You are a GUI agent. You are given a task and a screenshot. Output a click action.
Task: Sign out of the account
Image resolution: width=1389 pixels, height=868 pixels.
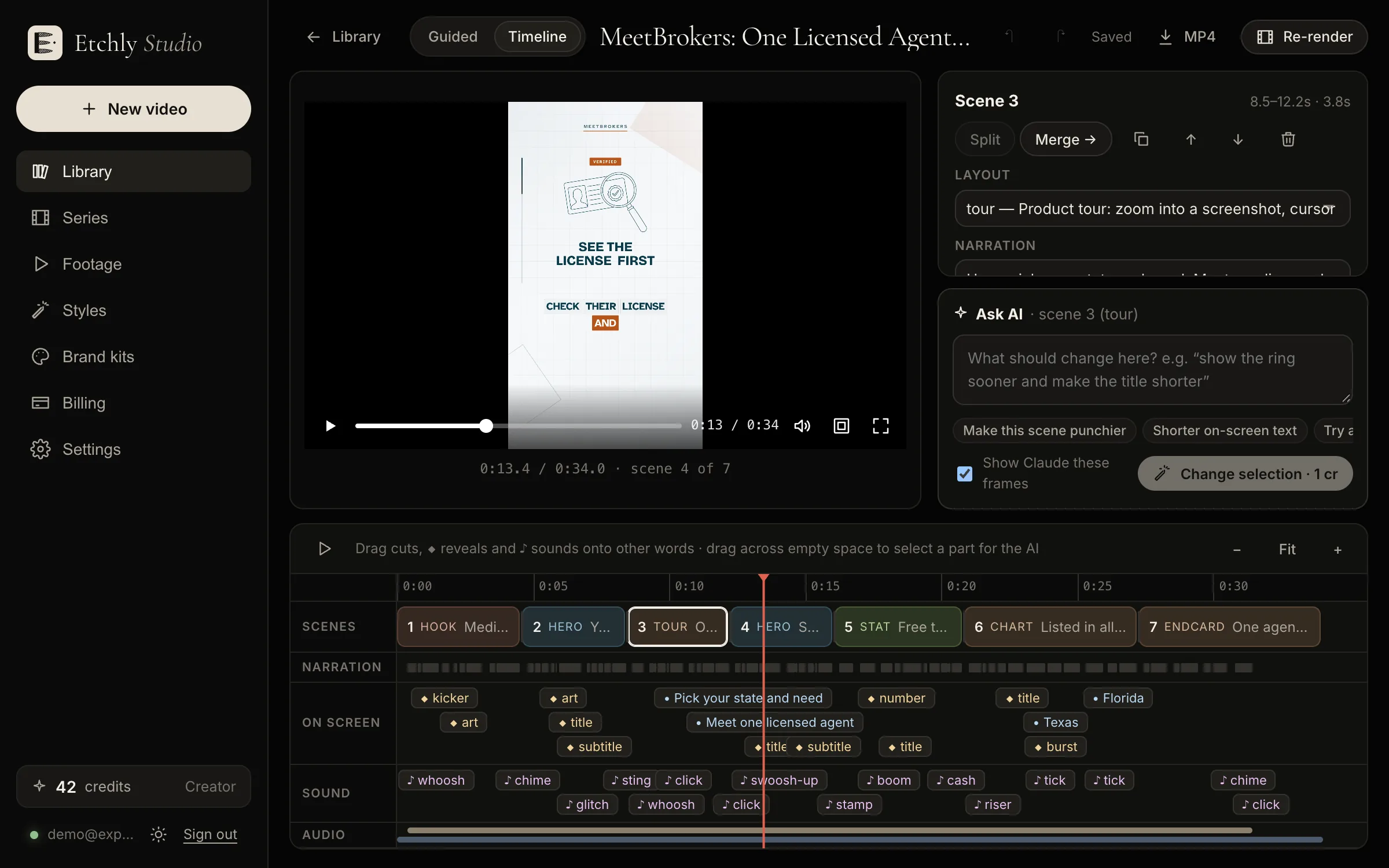[210, 834]
